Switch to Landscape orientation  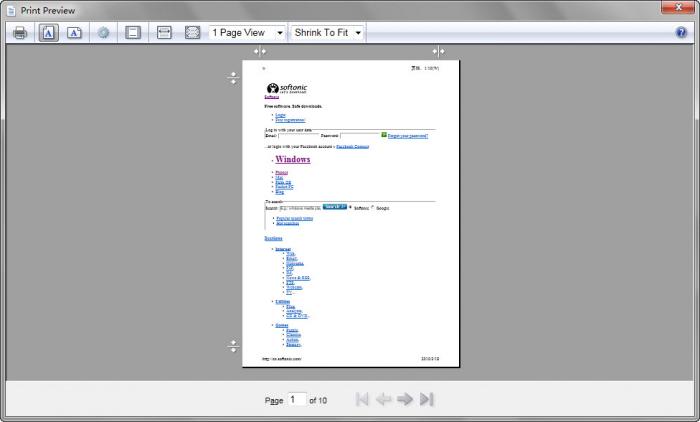click(x=75, y=33)
